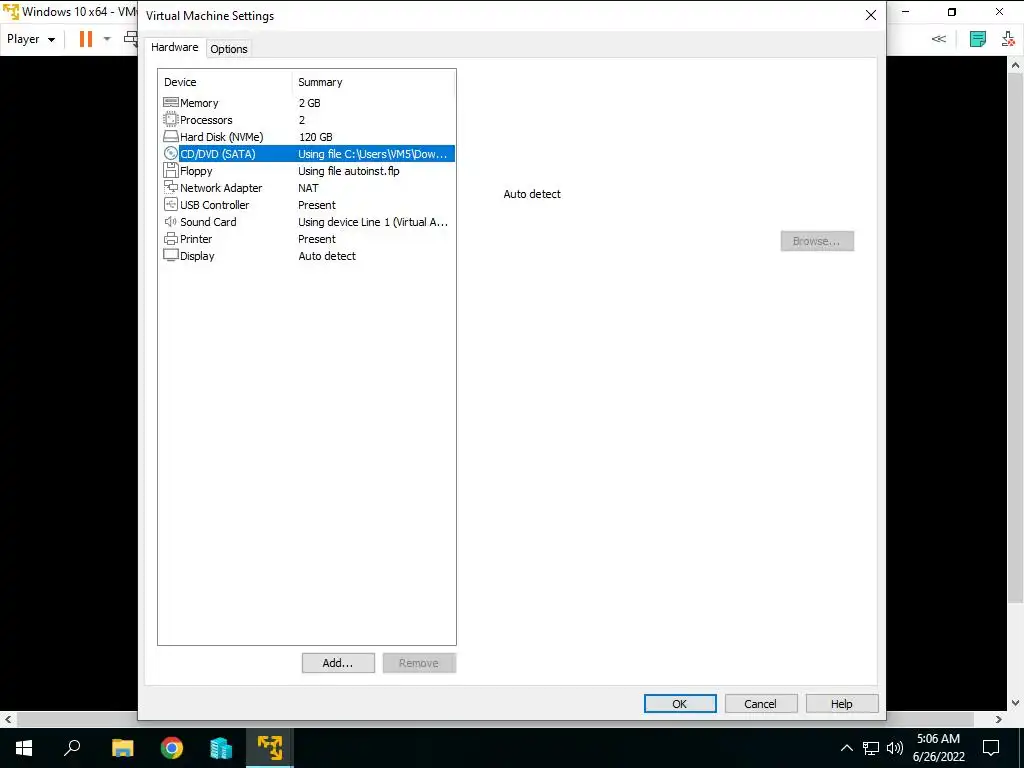Select the USB Controller icon

(x=170, y=204)
